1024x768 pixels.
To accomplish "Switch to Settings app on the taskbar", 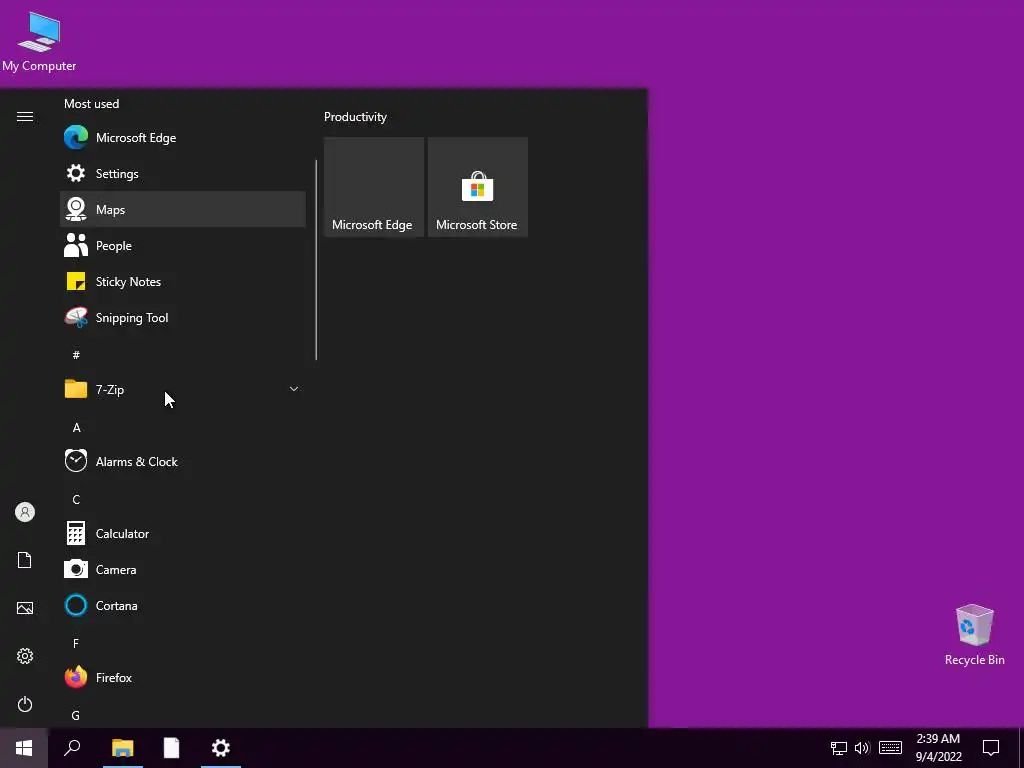I will click(221, 748).
